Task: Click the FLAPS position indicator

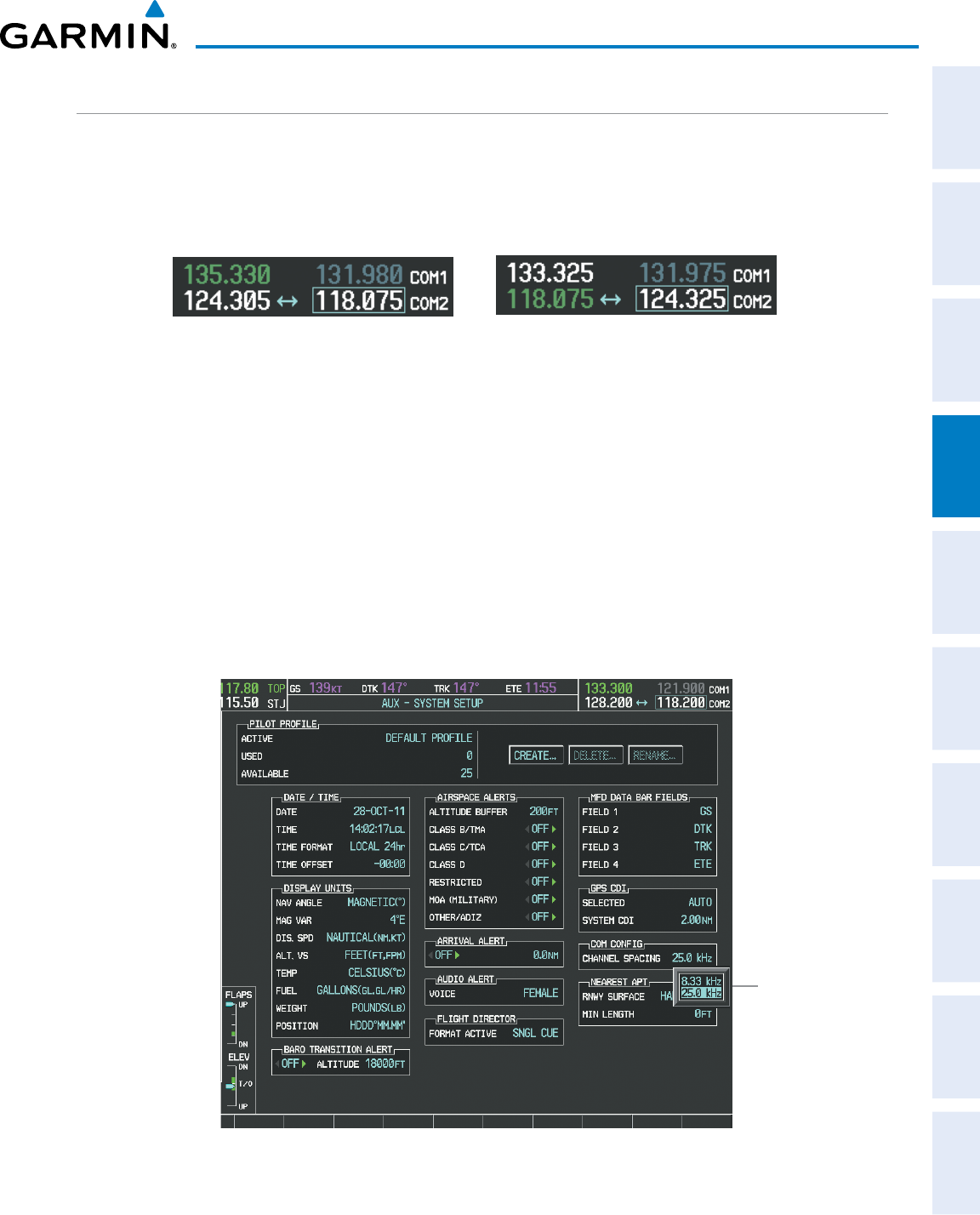Action: coord(238,1018)
